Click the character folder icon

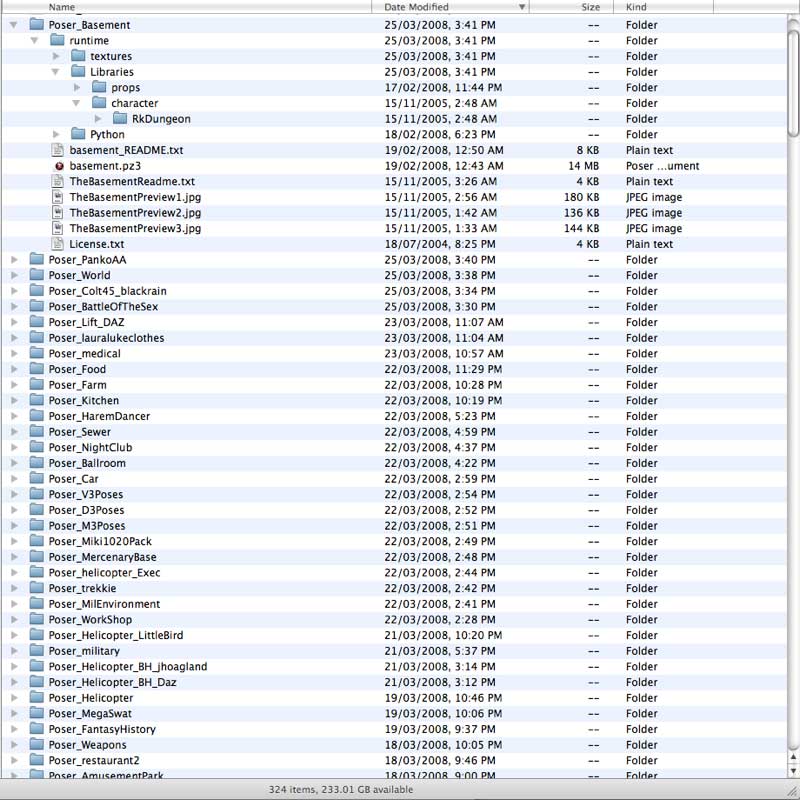point(99,103)
